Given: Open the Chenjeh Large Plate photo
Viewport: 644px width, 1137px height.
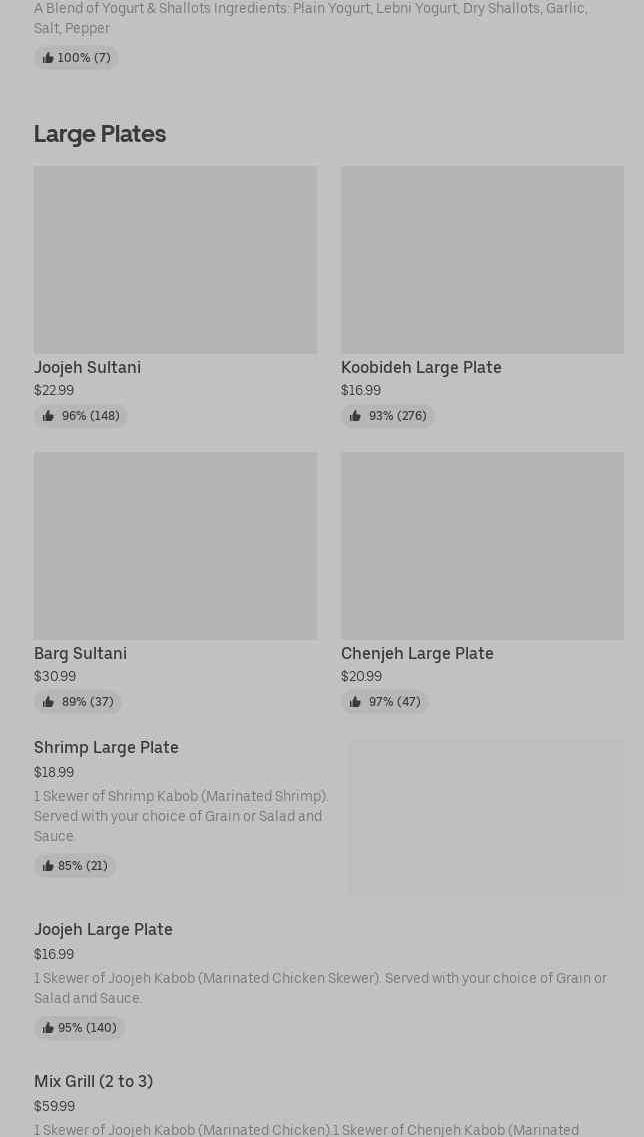Looking at the screenshot, I should tap(482, 545).
